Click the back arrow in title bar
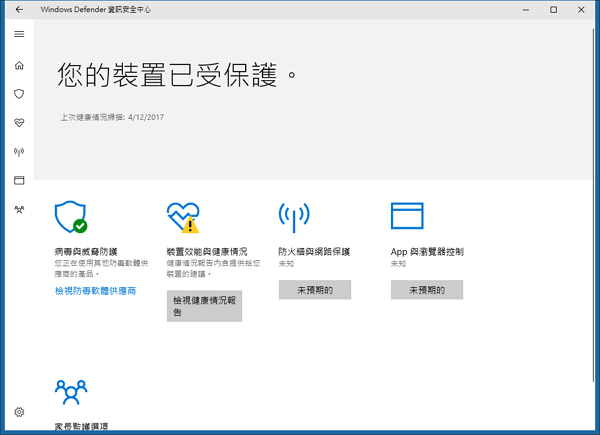The width and height of the screenshot is (600, 435). point(19,10)
